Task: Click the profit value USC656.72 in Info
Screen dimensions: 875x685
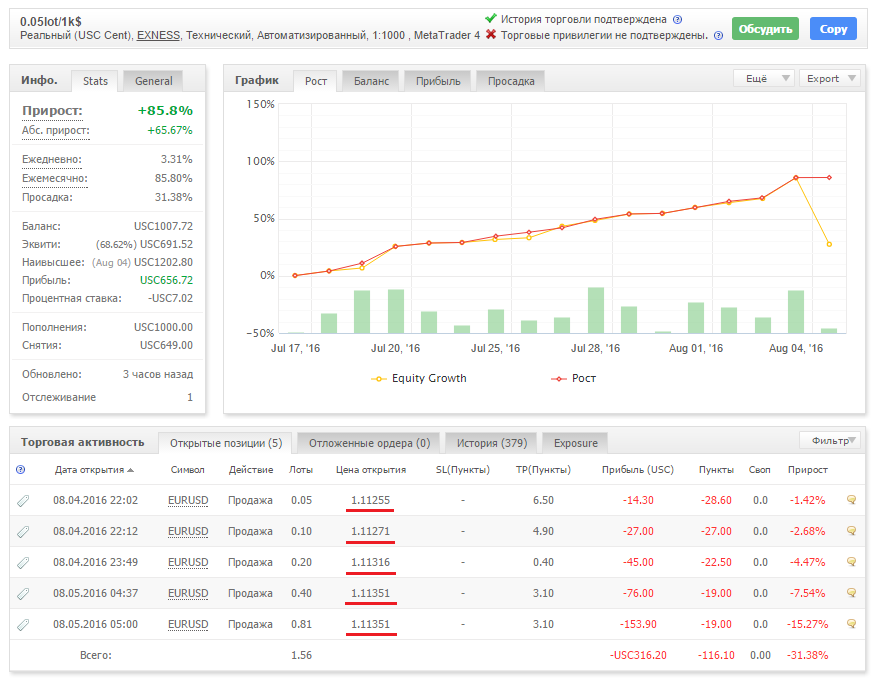Action: 166,280
